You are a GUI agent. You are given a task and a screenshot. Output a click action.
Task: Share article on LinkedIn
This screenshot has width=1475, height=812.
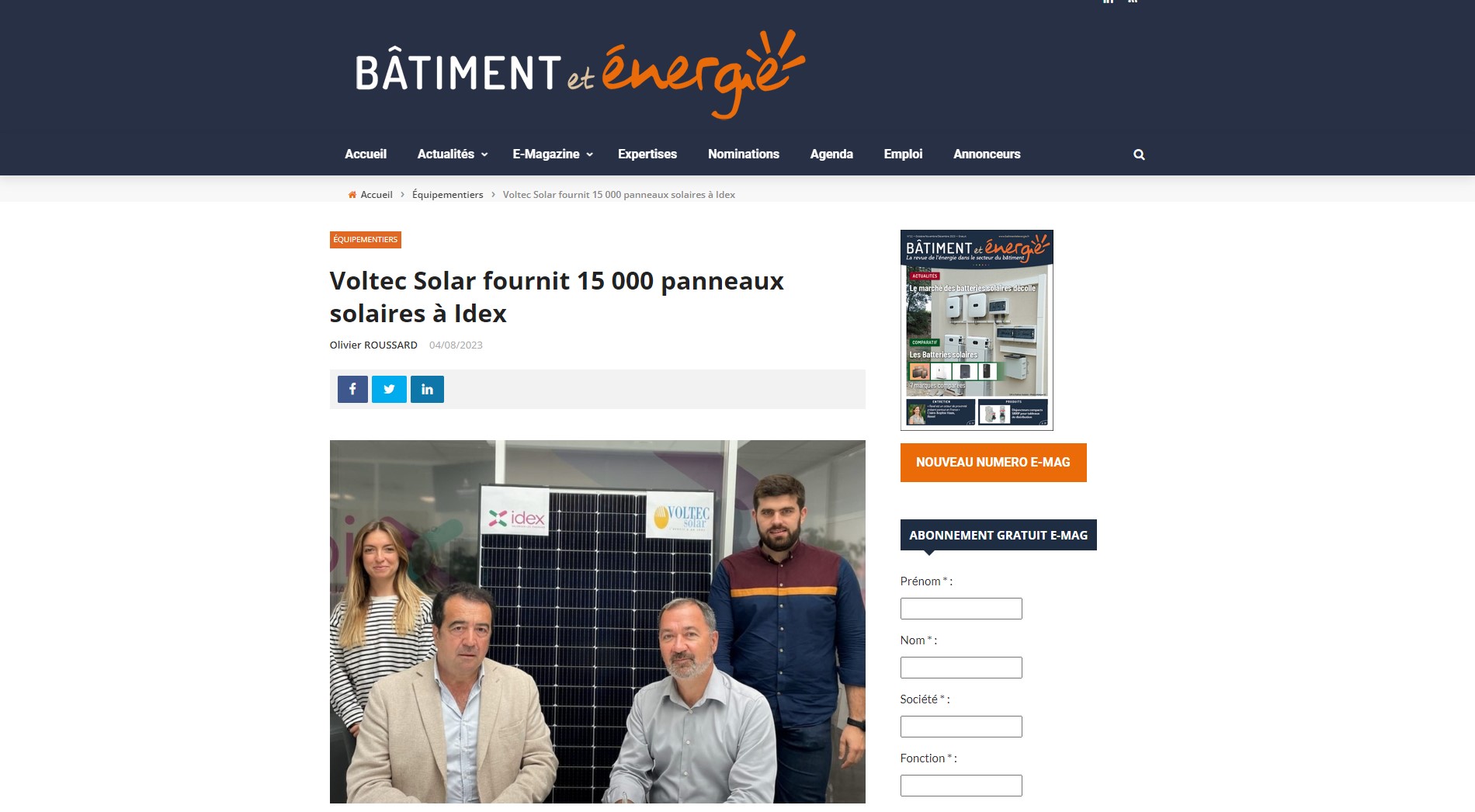click(x=427, y=389)
